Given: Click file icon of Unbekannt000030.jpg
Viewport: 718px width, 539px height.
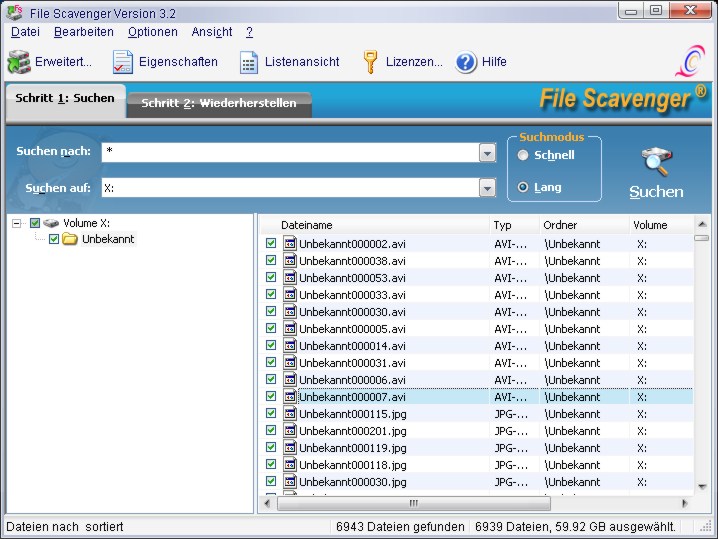Looking at the screenshot, I should coord(289,481).
